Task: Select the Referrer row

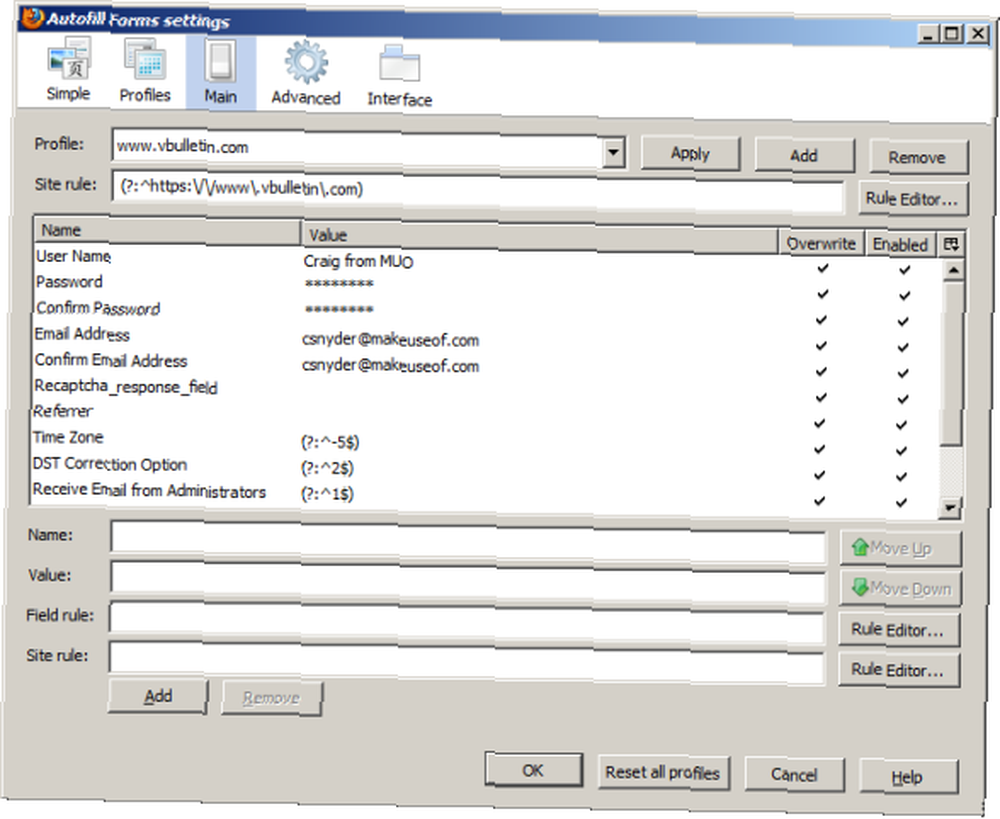Action: tap(486, 417)
